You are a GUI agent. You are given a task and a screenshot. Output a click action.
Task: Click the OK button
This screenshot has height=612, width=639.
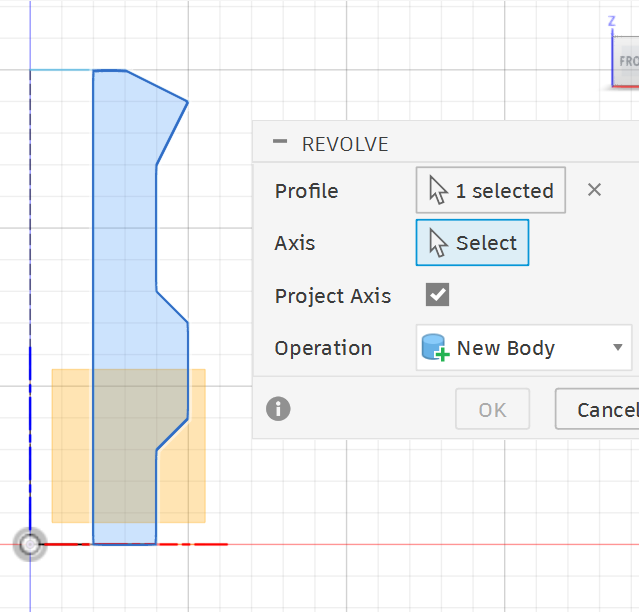click(x=492, y=409)
